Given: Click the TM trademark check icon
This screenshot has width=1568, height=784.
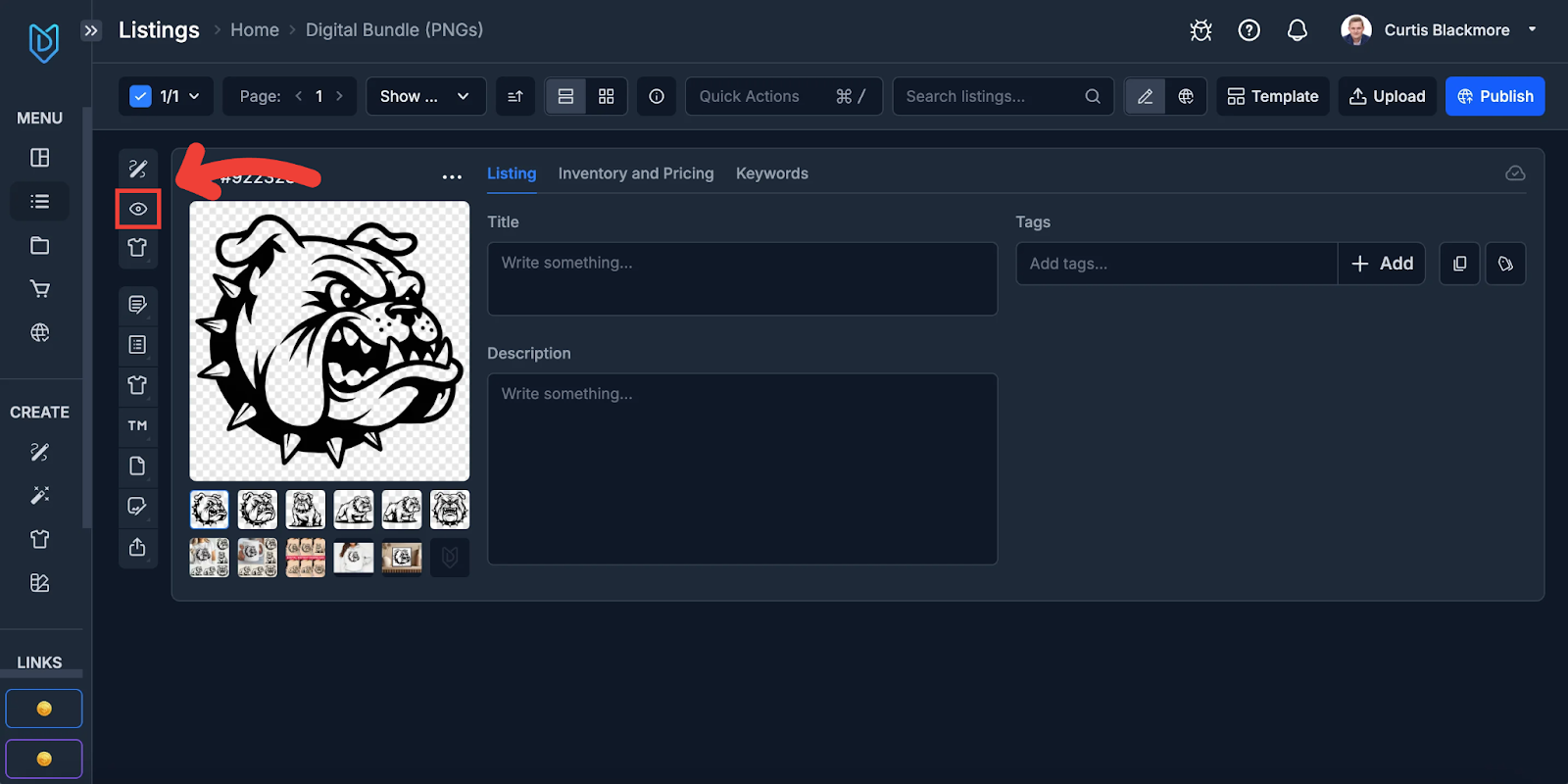Looking at the screenshot, I should tap(138, 425).
